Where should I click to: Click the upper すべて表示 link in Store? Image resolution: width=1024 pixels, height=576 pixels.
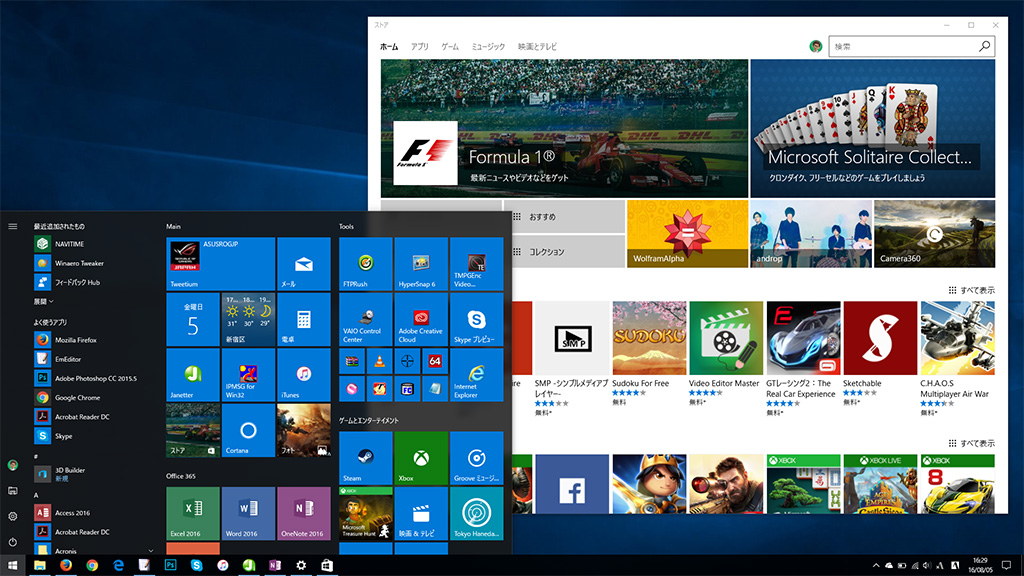[972, 290]
